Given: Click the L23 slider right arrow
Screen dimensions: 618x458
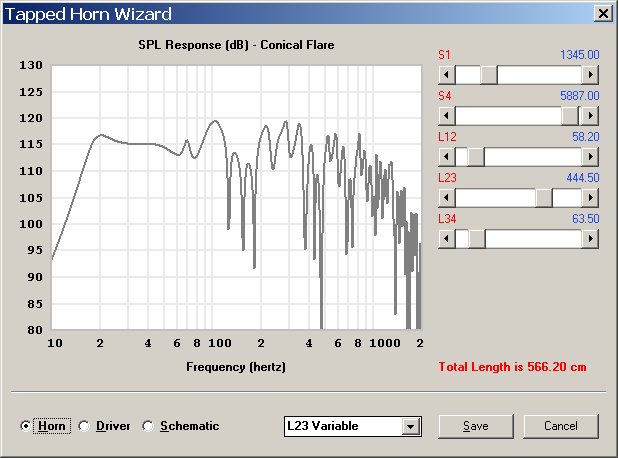Looking at the screenshot, I should 590,198.
